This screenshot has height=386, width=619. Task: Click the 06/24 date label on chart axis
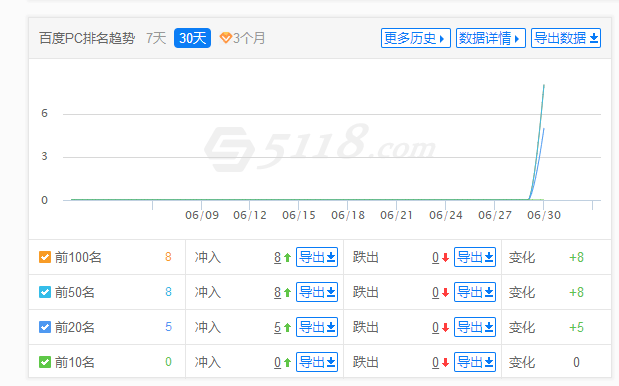coord(446,215)
